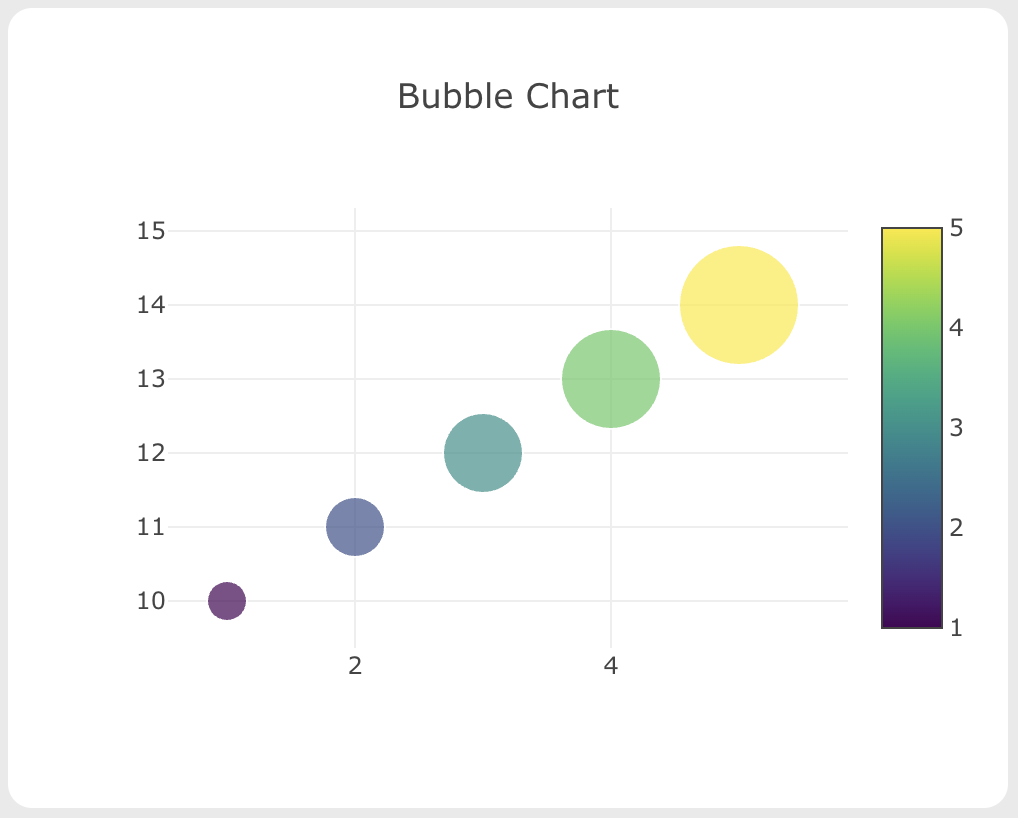Click the x-axis tick label 2

355,666
